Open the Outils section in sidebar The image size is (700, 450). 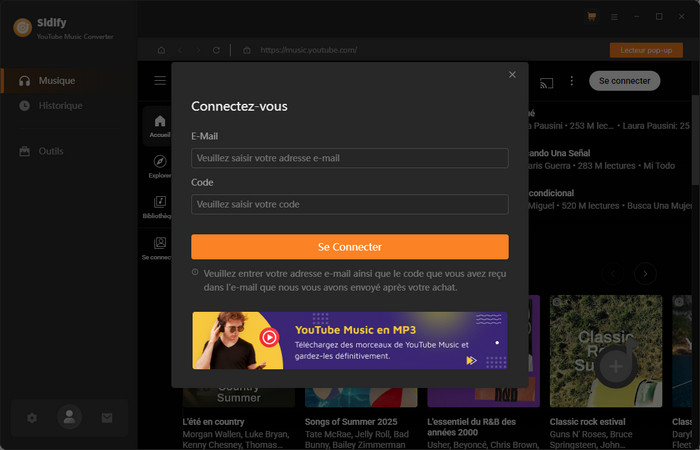coord(50,151)
